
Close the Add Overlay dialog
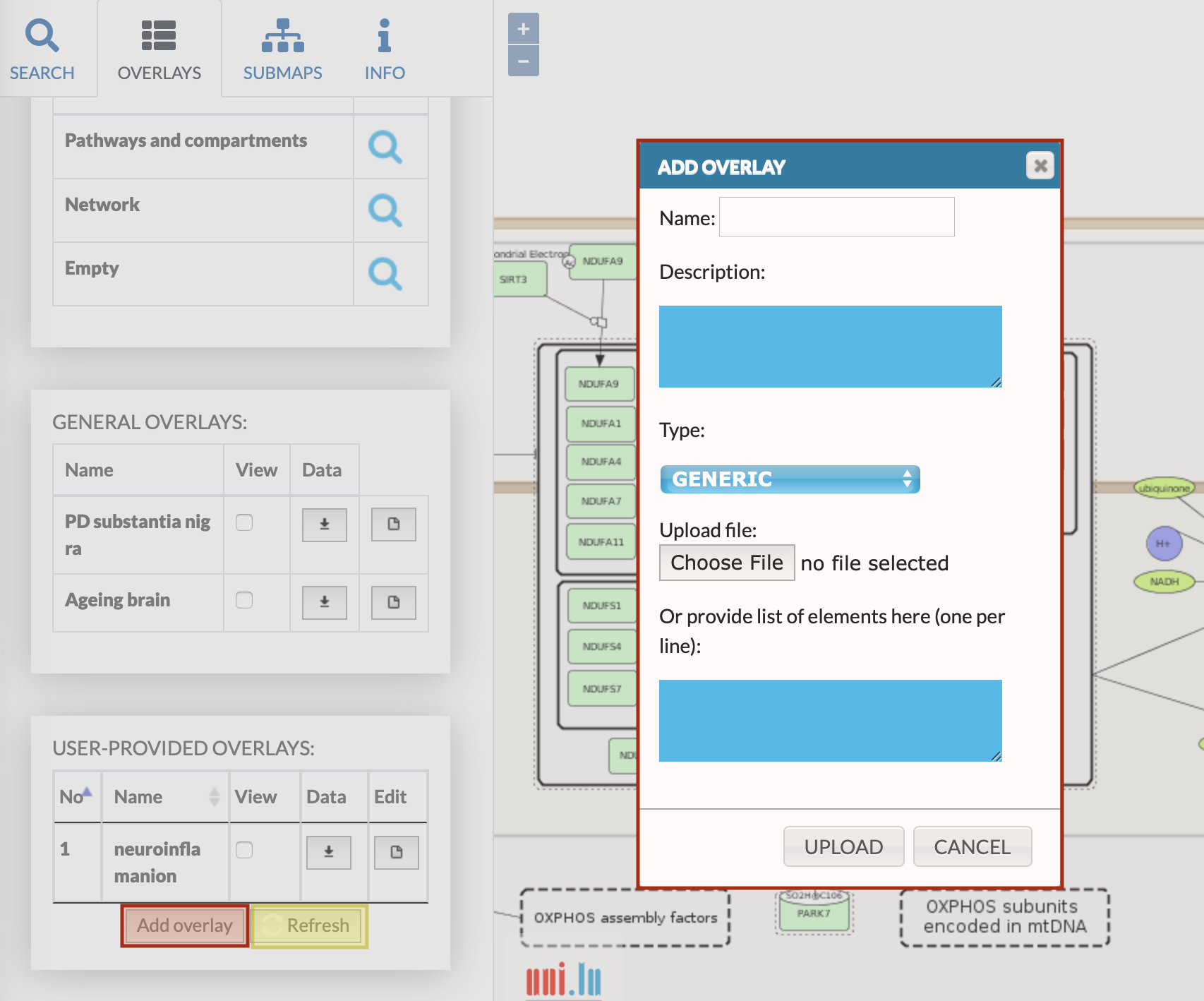click(x=1040, y=166)
